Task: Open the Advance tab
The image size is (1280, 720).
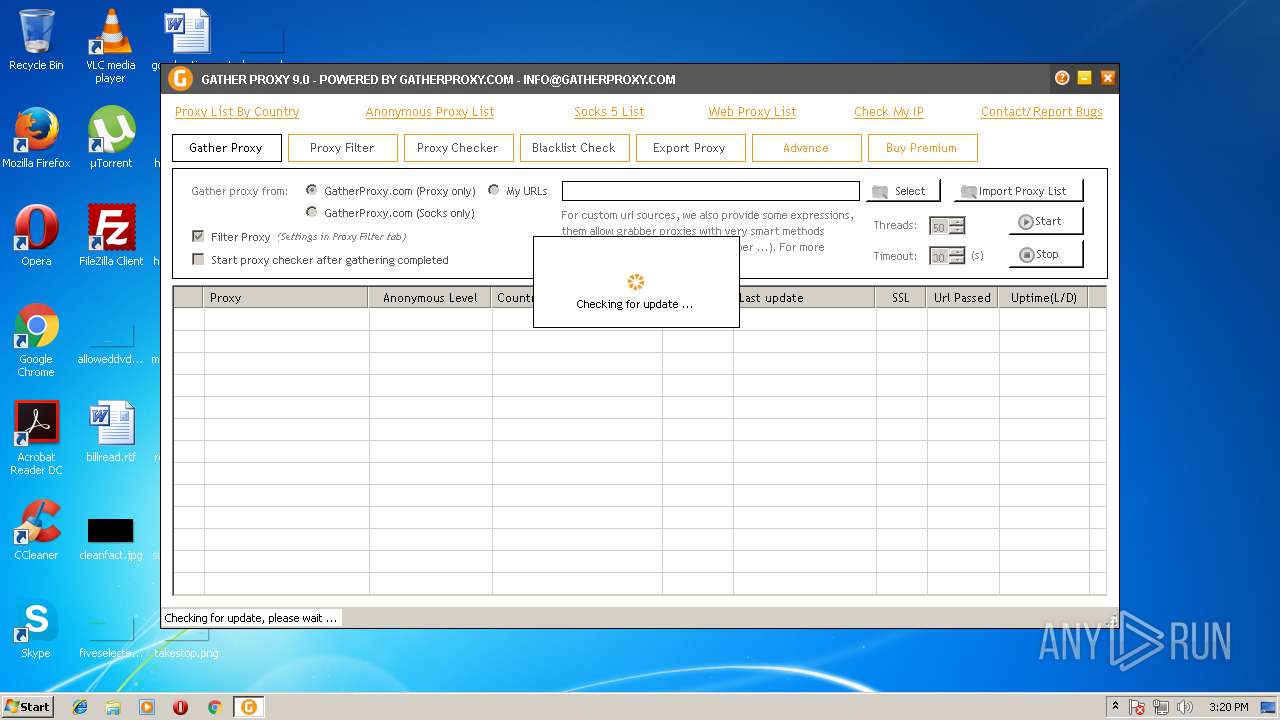Action: pyautogui.click(x=806, y=148)
